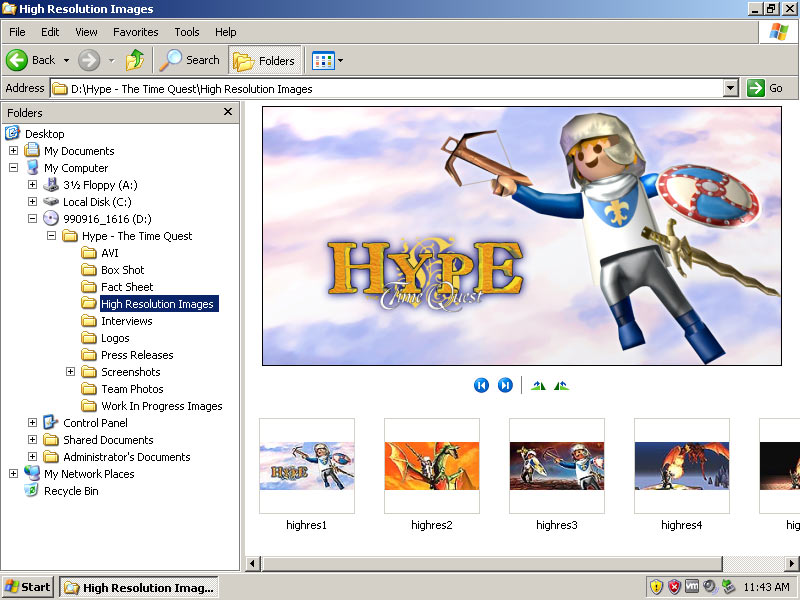Image resolution: width=800 pixels, height=600 pixels.
Task: Click the Views icon in the toolbar
Action: pos(323,61)
